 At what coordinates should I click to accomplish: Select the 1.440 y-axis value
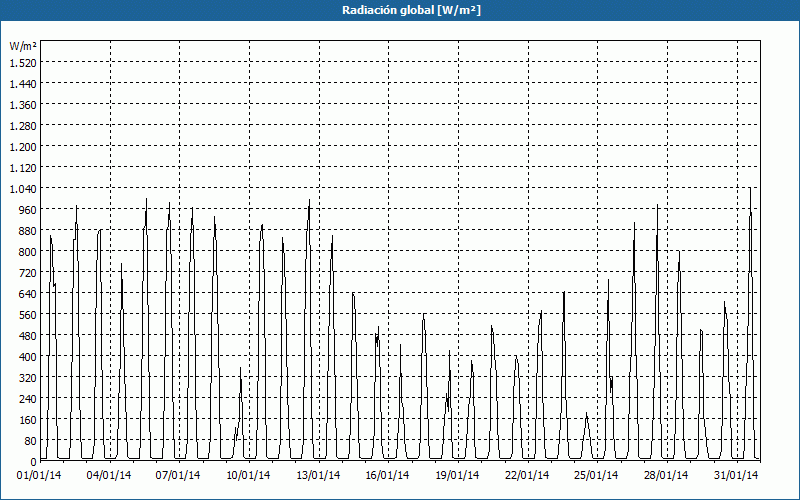click(x=23, y=84)
